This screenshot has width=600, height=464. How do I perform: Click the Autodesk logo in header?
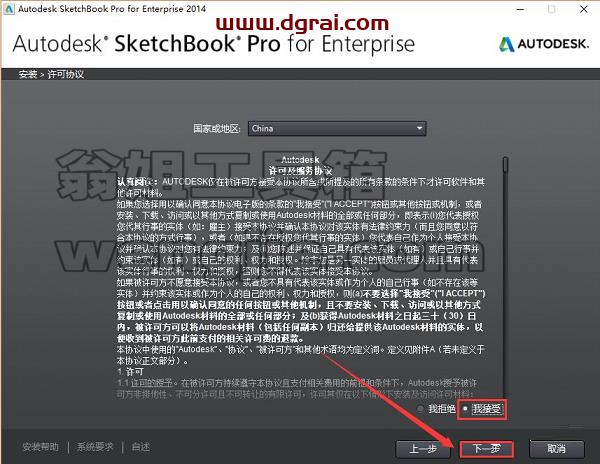[544, 44]
